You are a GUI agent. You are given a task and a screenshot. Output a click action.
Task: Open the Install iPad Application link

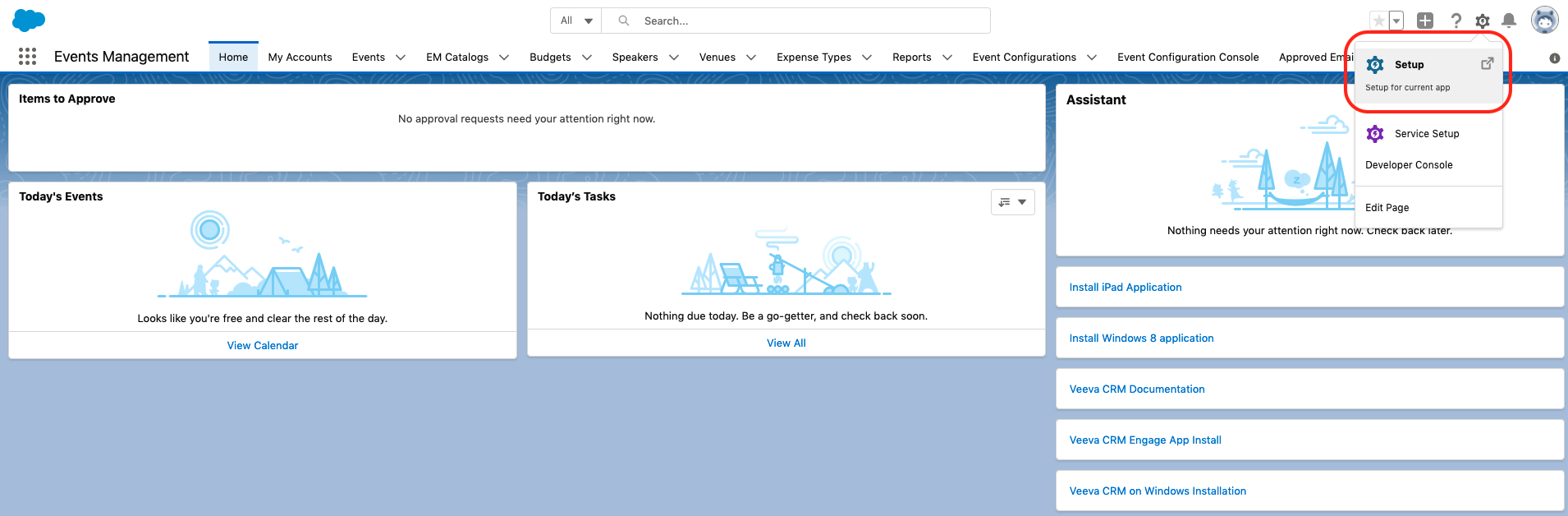click(x=1126, y=288)
